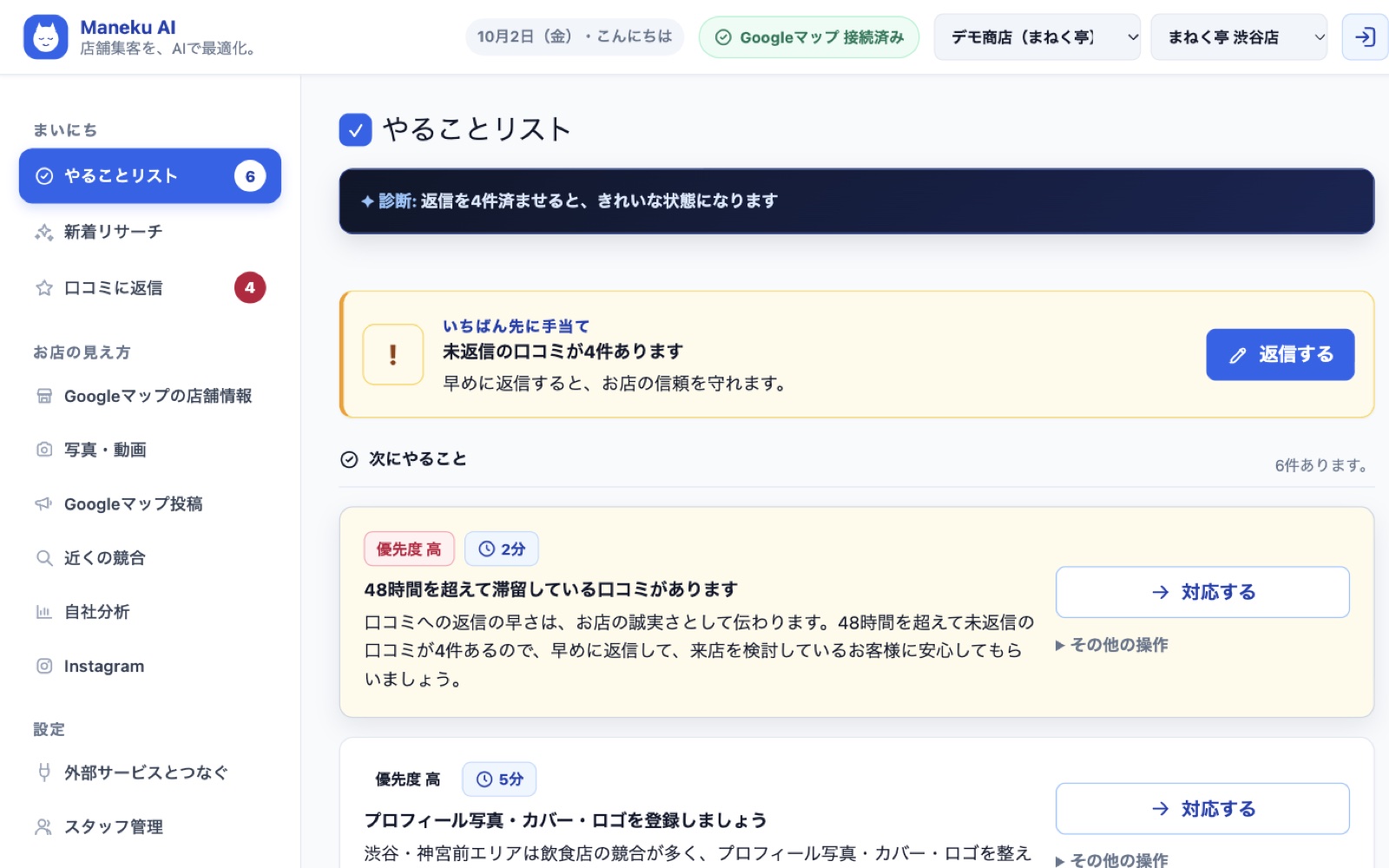Open the デモ商店（まねく亭） dropdown
This screenshot has width=1389, height=868.
coord(1037,37)
